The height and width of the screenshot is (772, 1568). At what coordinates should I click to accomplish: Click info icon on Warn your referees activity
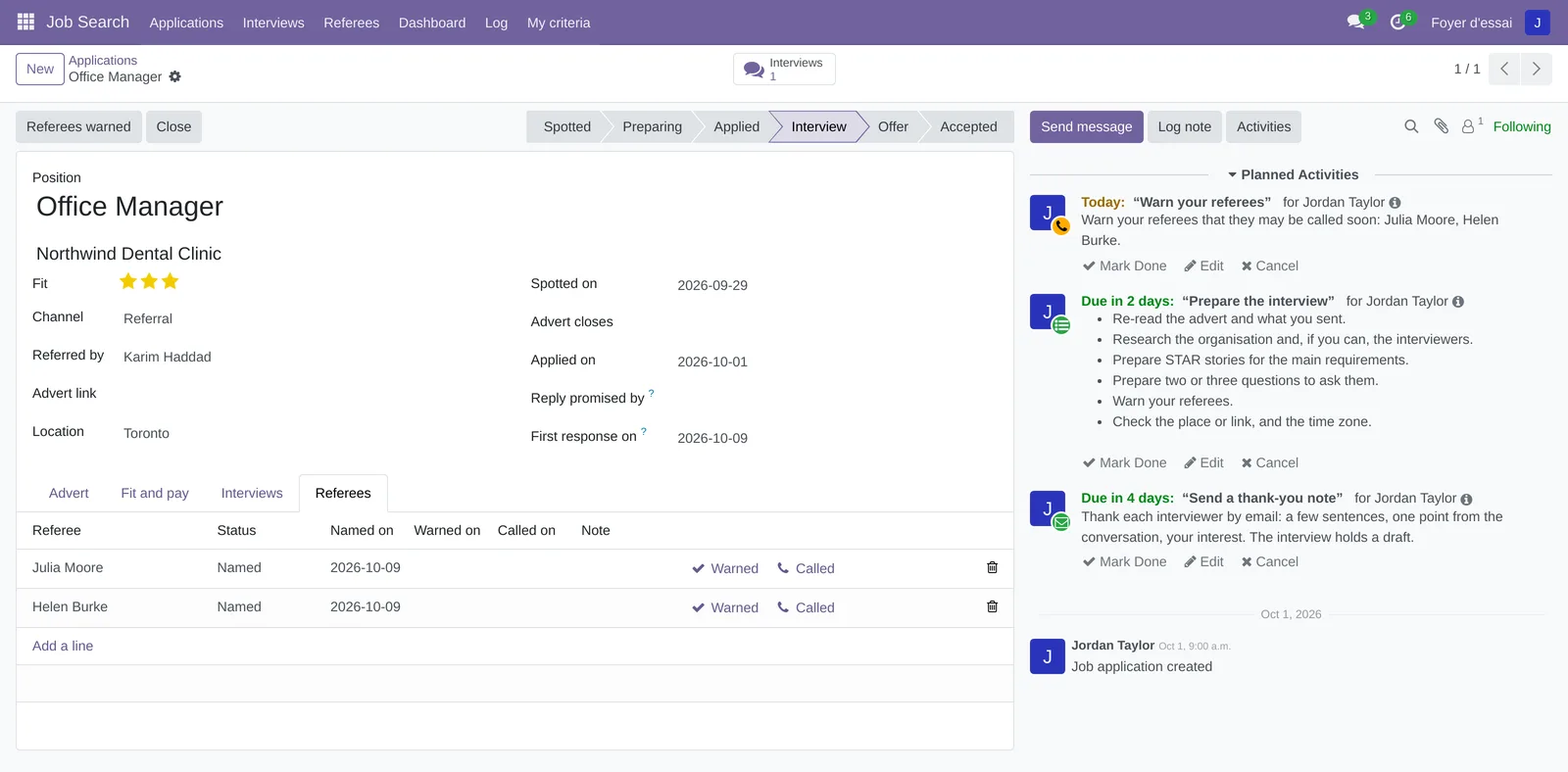click(1395, 203)
